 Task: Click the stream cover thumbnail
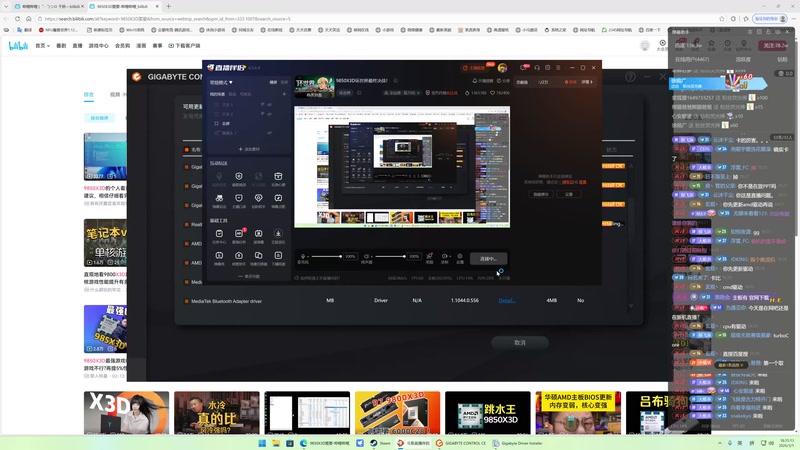coord(314,87)
